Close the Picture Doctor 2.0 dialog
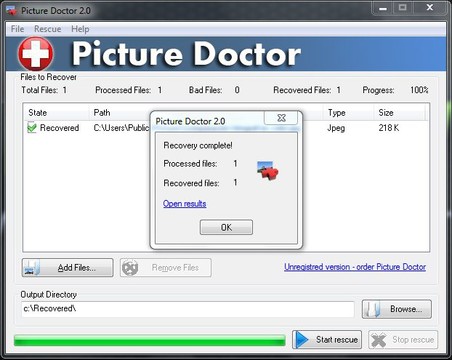The image size is (452, 360). coord(281,118)
